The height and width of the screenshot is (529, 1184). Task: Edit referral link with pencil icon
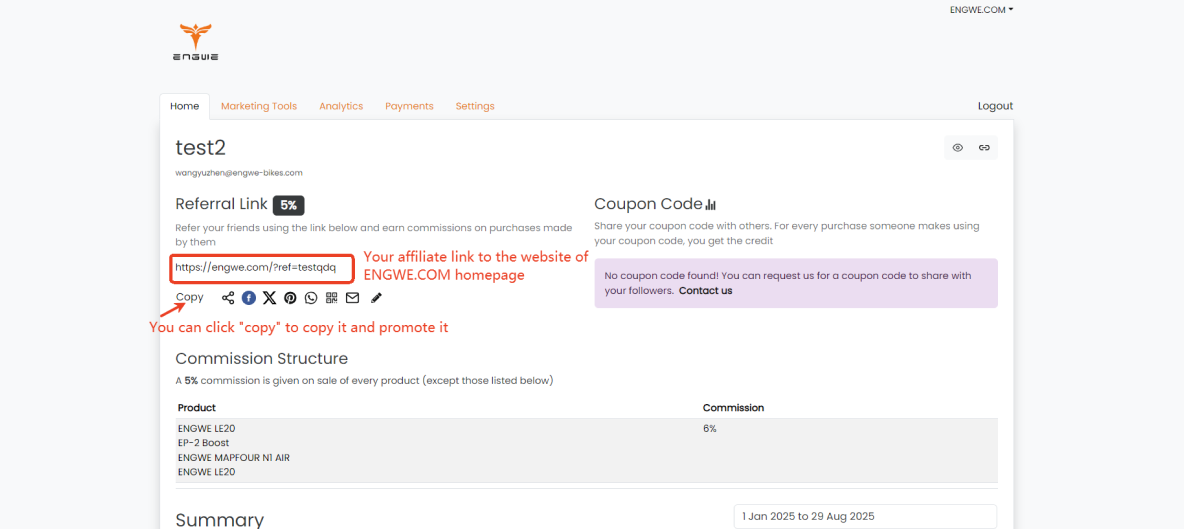[376, 298]
